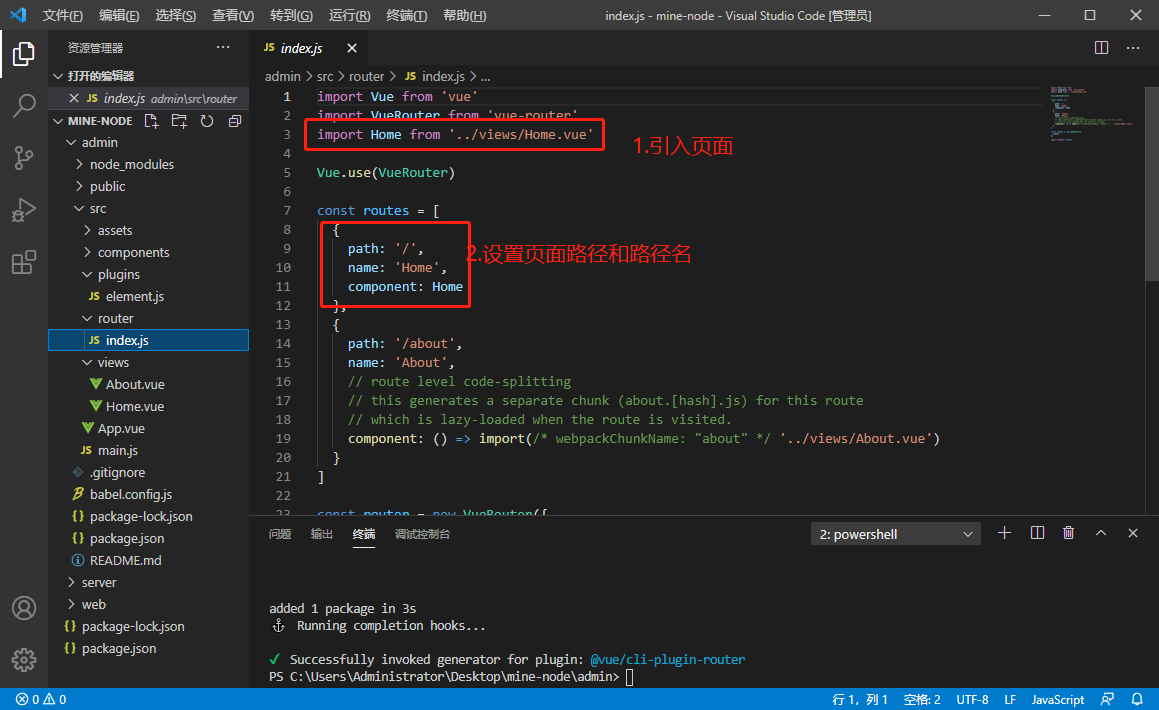Create a new file via Explorer's New File icon
The height and width of the screenshot is (710, 1159).
point(151,120)
